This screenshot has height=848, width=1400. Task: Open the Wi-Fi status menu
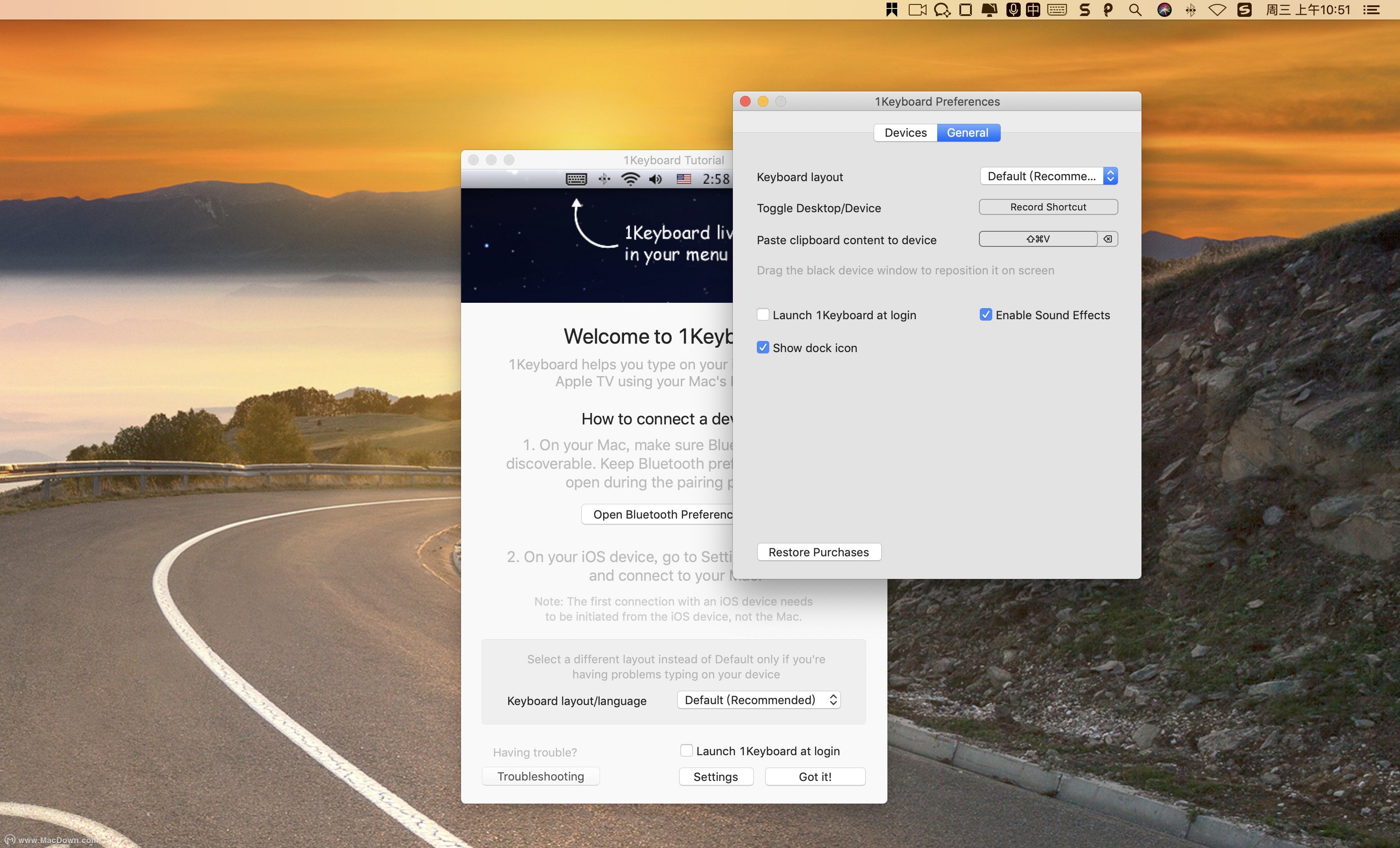click(1217, 10)
